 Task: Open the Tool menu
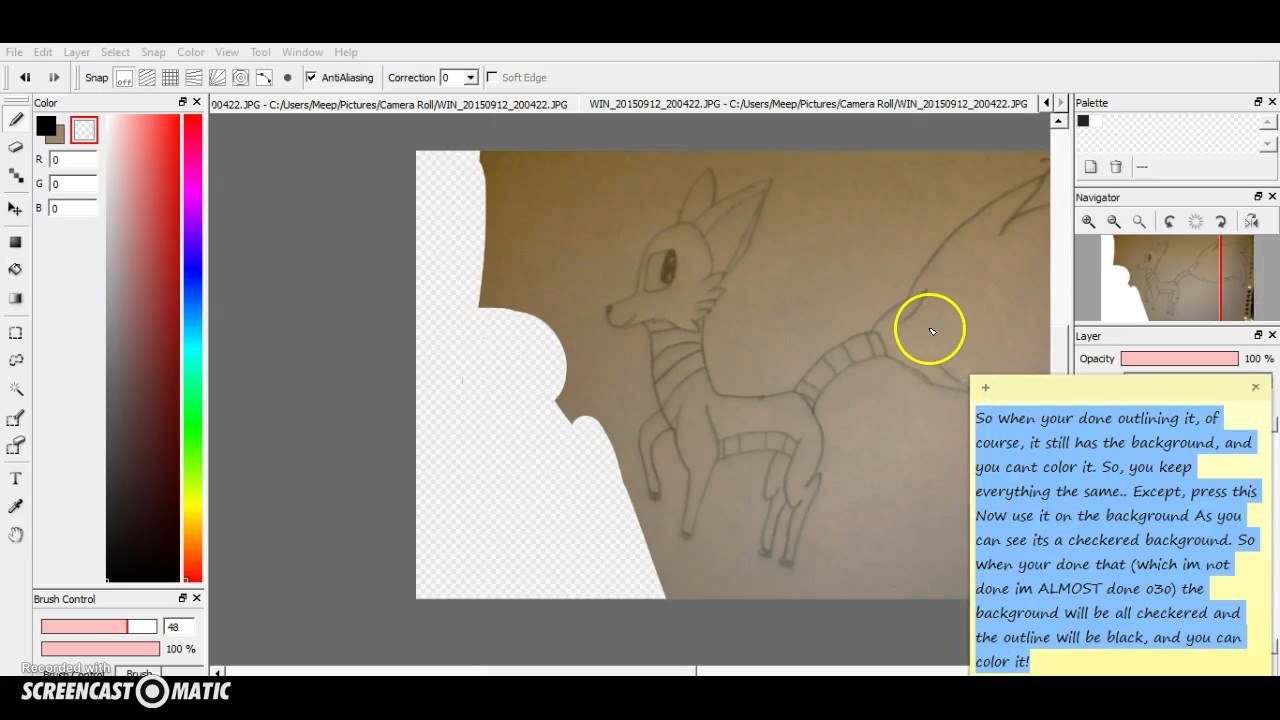261,52
